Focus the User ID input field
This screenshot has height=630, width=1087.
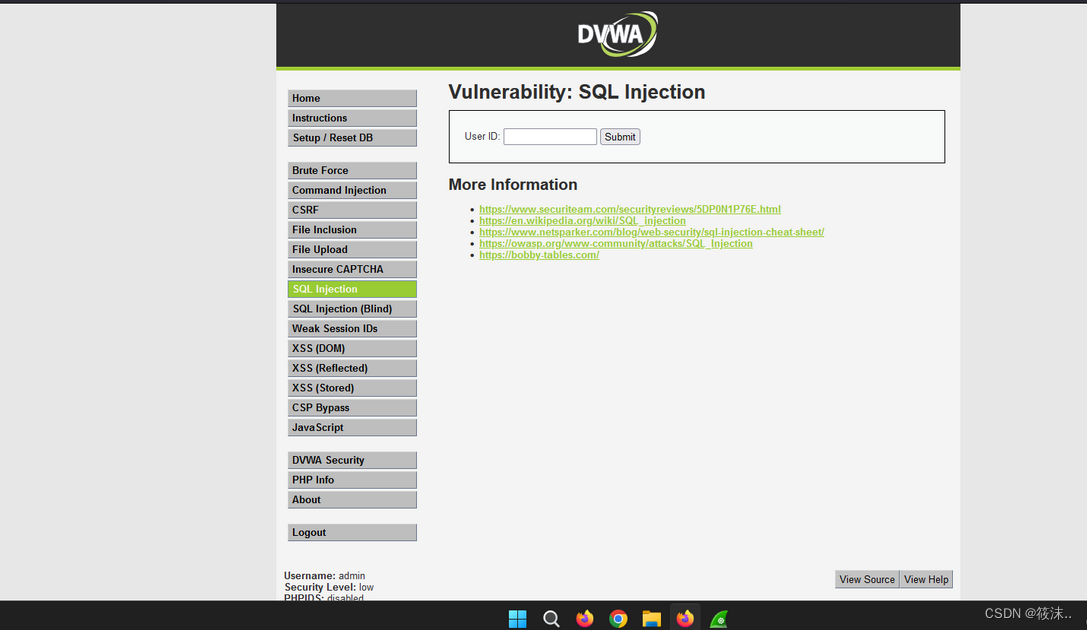point(550,137)
